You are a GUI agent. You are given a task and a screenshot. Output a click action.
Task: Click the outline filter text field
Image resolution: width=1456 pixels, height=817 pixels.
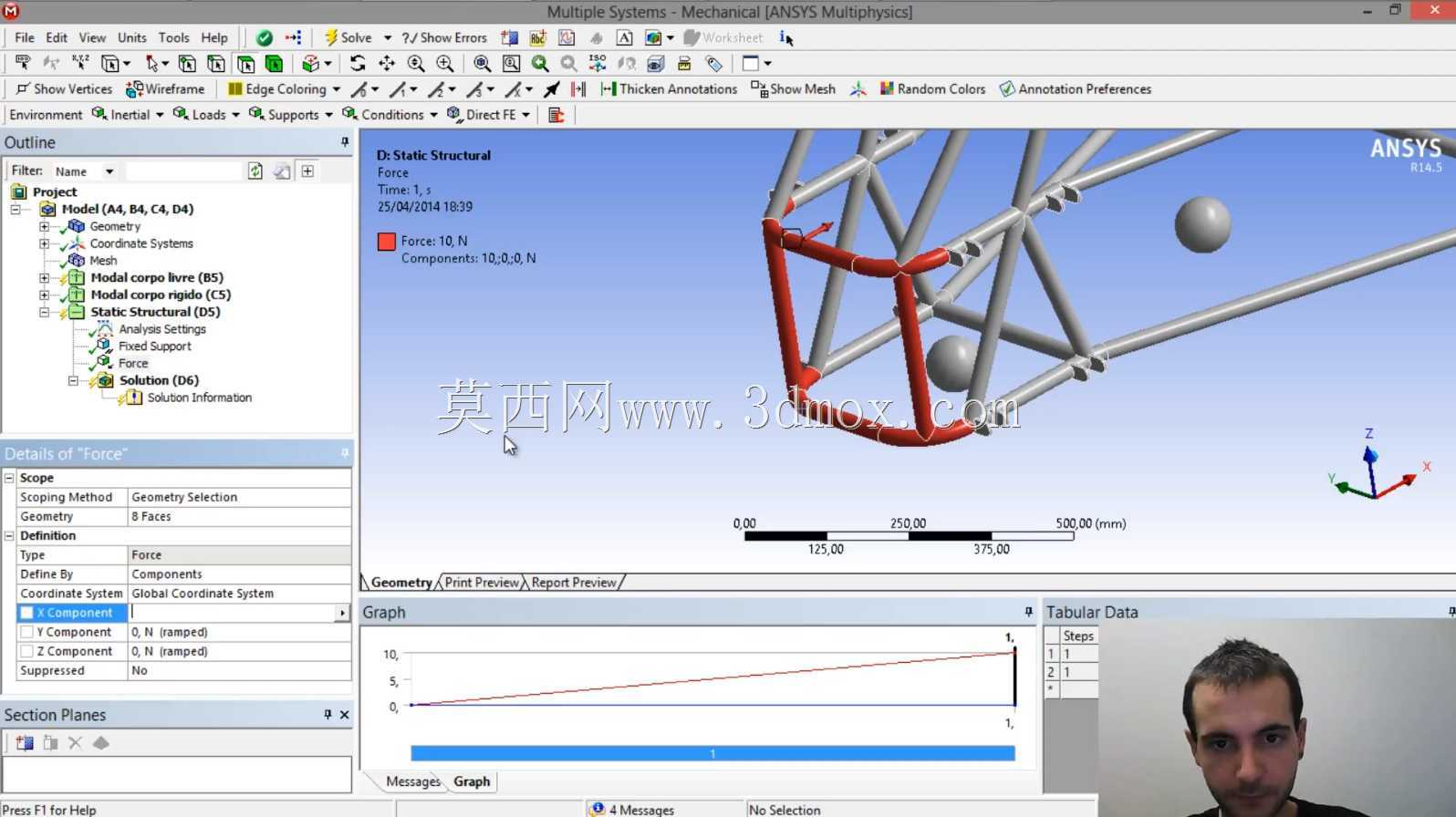click(x=183, y=171)
